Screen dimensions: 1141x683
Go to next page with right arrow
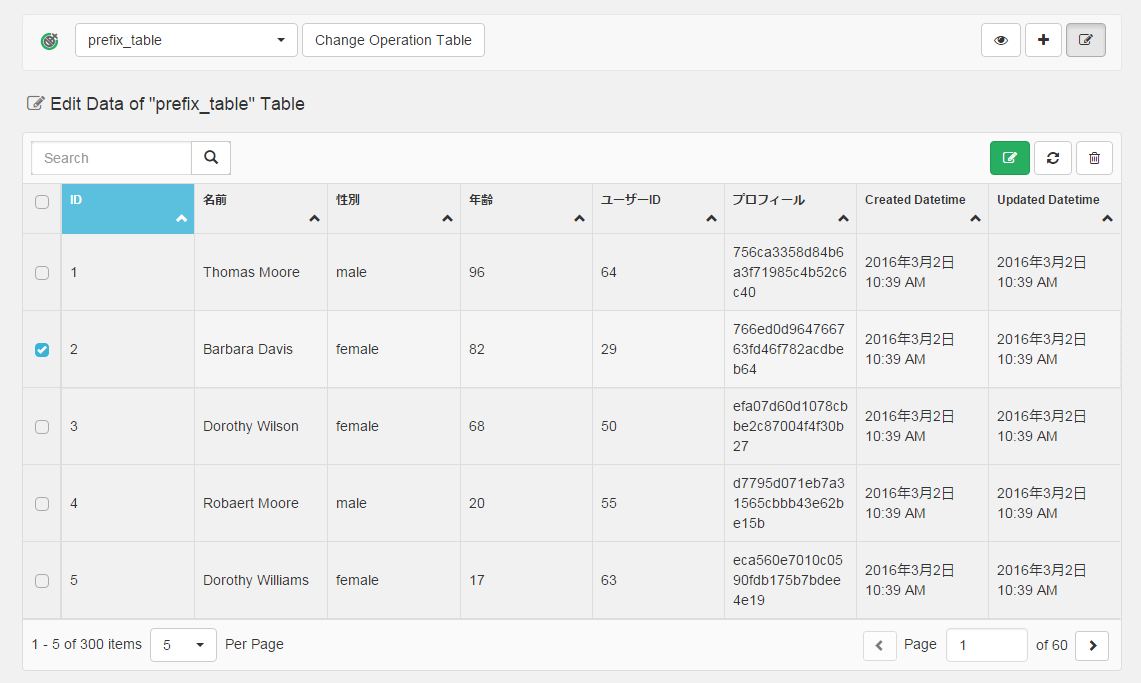1092,646
